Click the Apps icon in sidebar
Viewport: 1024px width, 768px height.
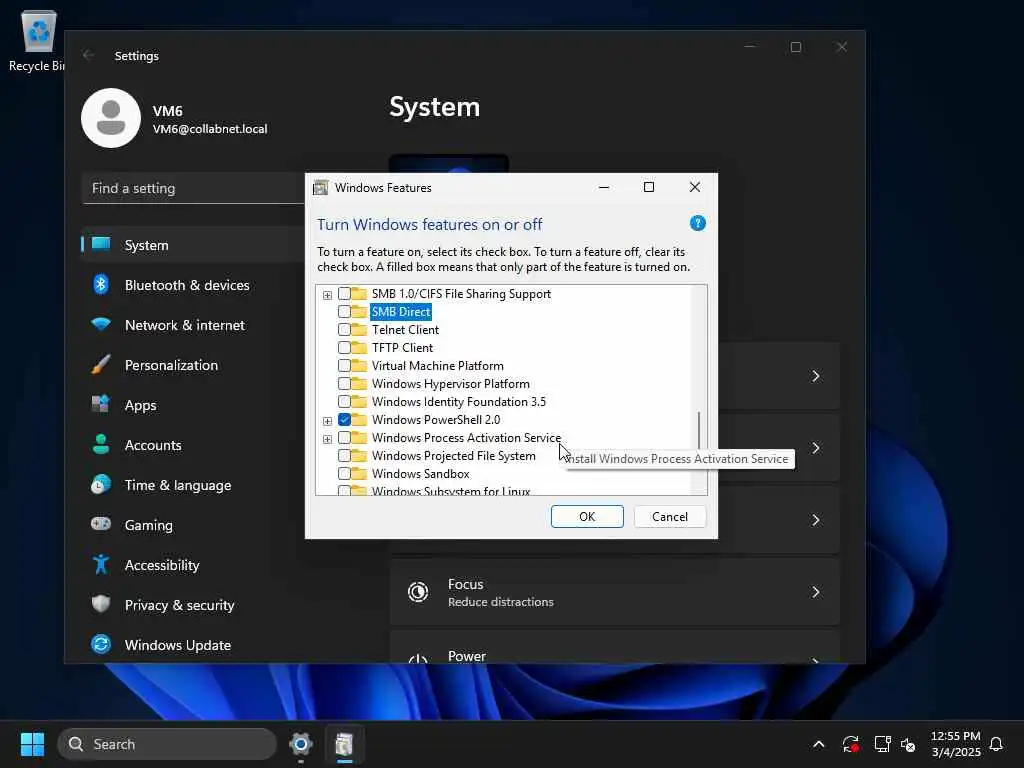pos(101,404)
